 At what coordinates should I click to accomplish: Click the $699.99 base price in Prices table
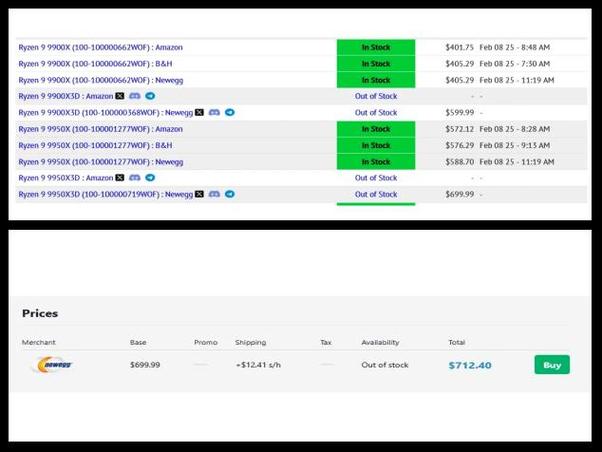[x=145, y=365]
